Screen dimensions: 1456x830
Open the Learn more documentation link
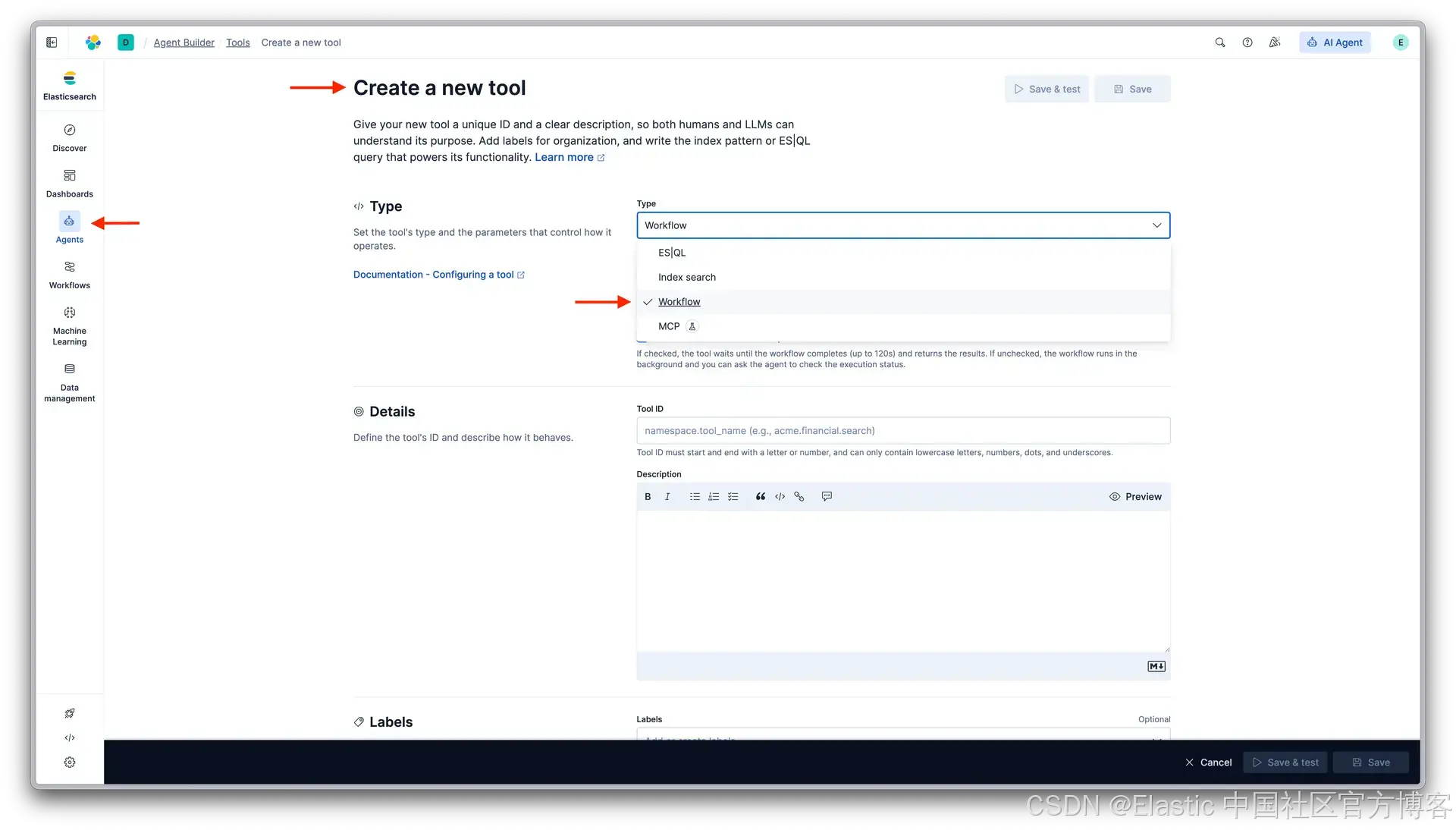[x=564, y=157]
